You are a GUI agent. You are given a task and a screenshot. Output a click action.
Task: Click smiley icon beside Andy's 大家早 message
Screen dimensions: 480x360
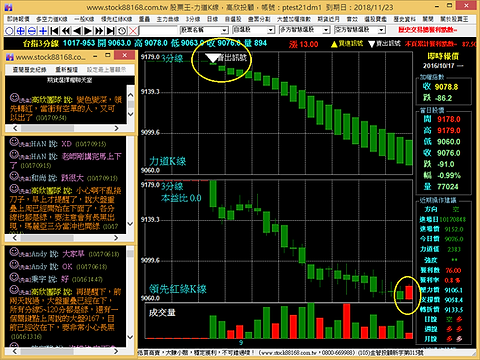(14, 252)
